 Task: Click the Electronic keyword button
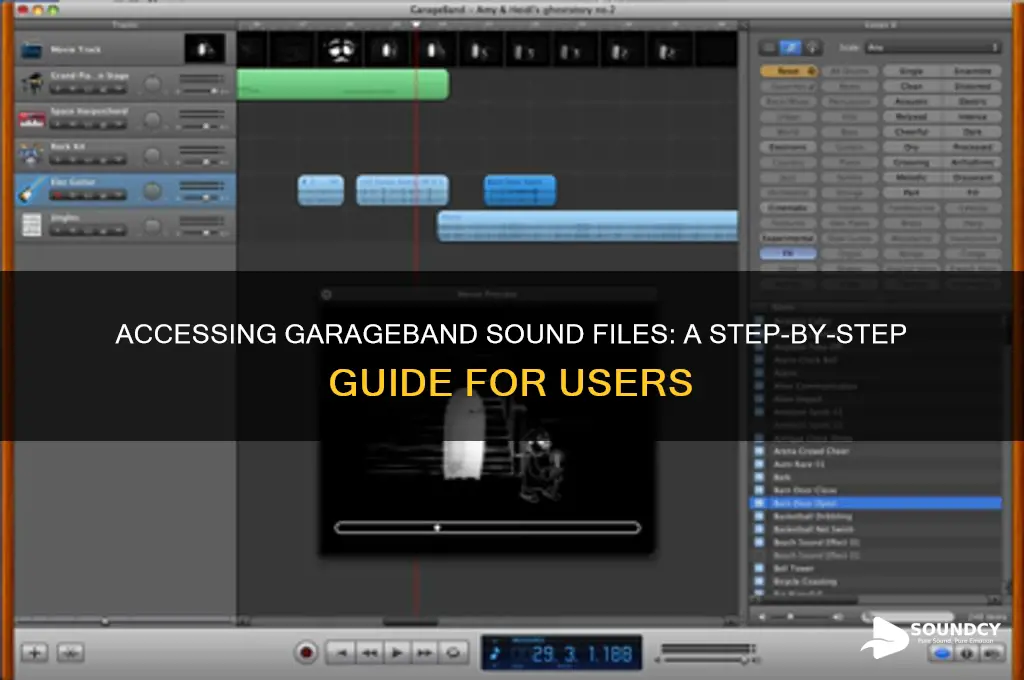click(788, 147)
